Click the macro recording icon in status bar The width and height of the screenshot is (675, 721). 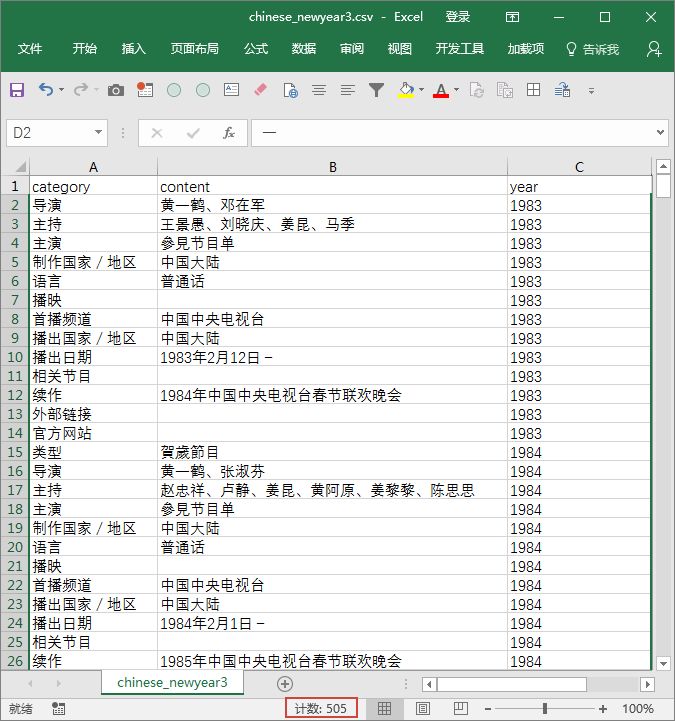pyautogui.click(x=58, y=708)
